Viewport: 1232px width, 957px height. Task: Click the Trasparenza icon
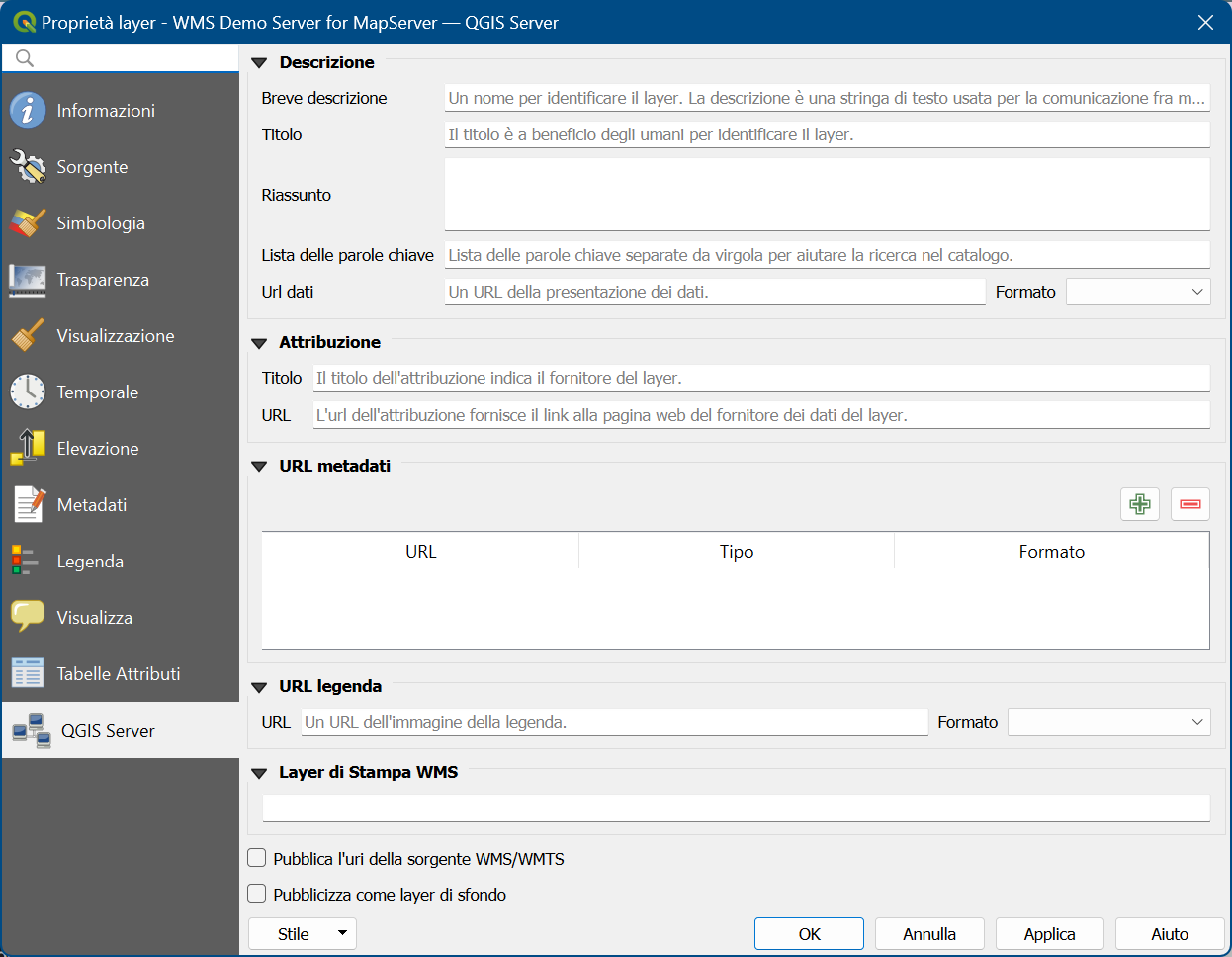[x=28, y=279]
